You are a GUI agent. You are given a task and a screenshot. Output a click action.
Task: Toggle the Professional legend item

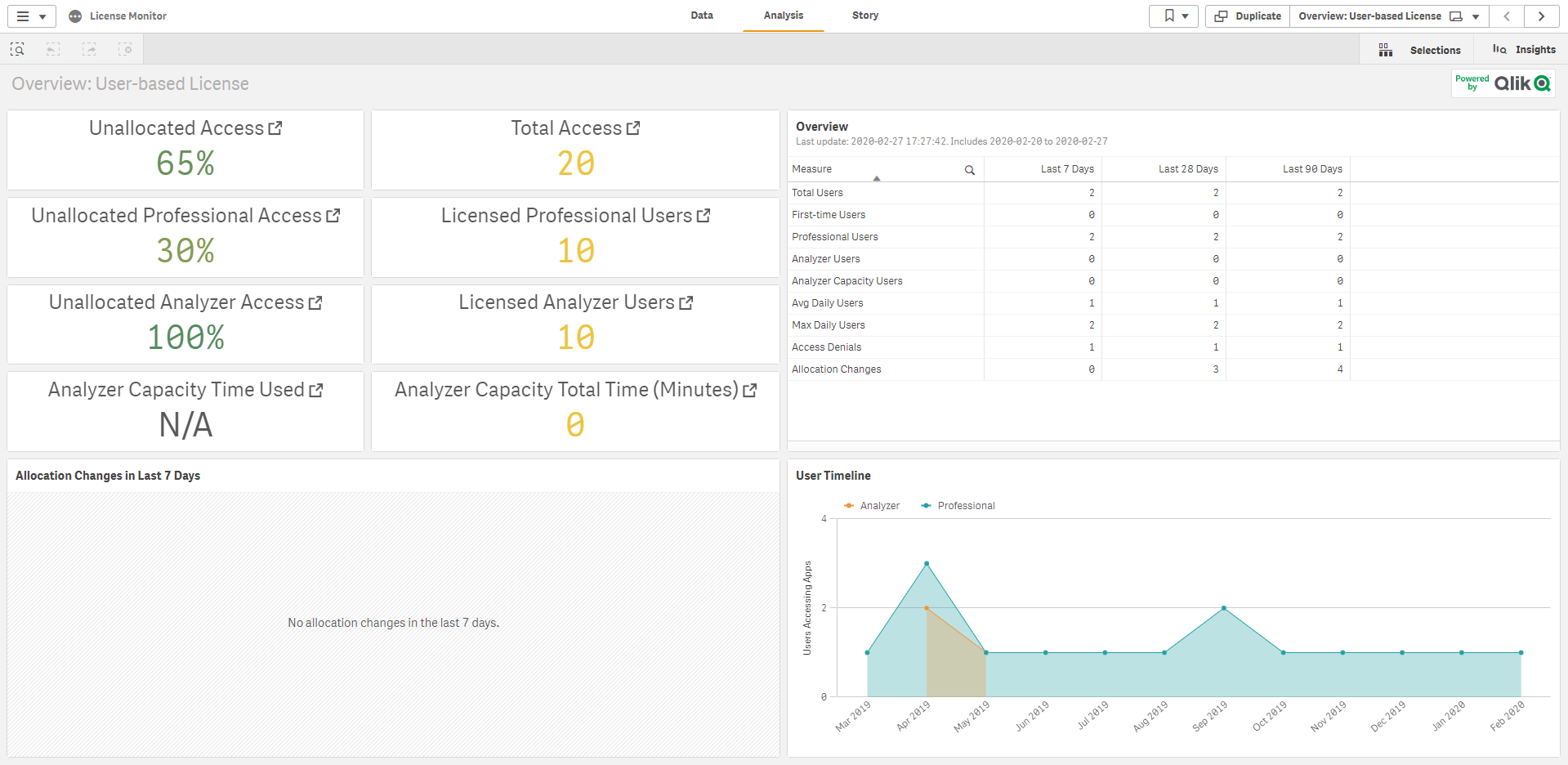point(958,506)
